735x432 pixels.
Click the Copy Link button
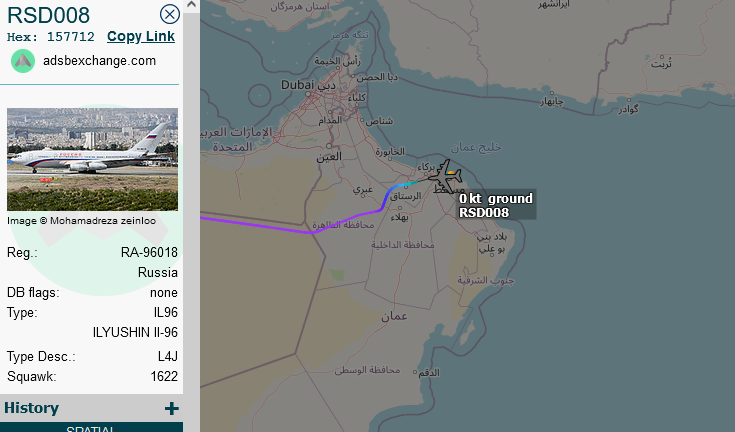(140, 36)
